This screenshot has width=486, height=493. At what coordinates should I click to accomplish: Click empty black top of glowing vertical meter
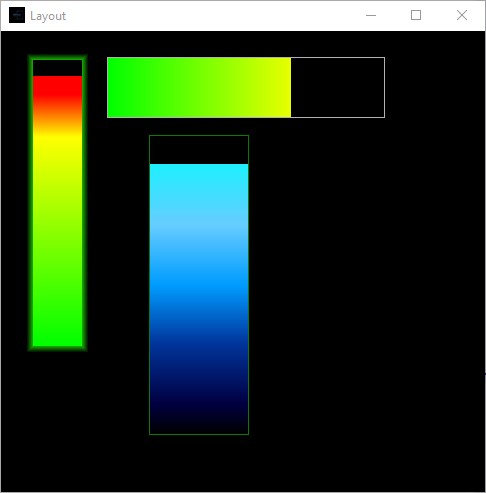(x=57, y=68)
